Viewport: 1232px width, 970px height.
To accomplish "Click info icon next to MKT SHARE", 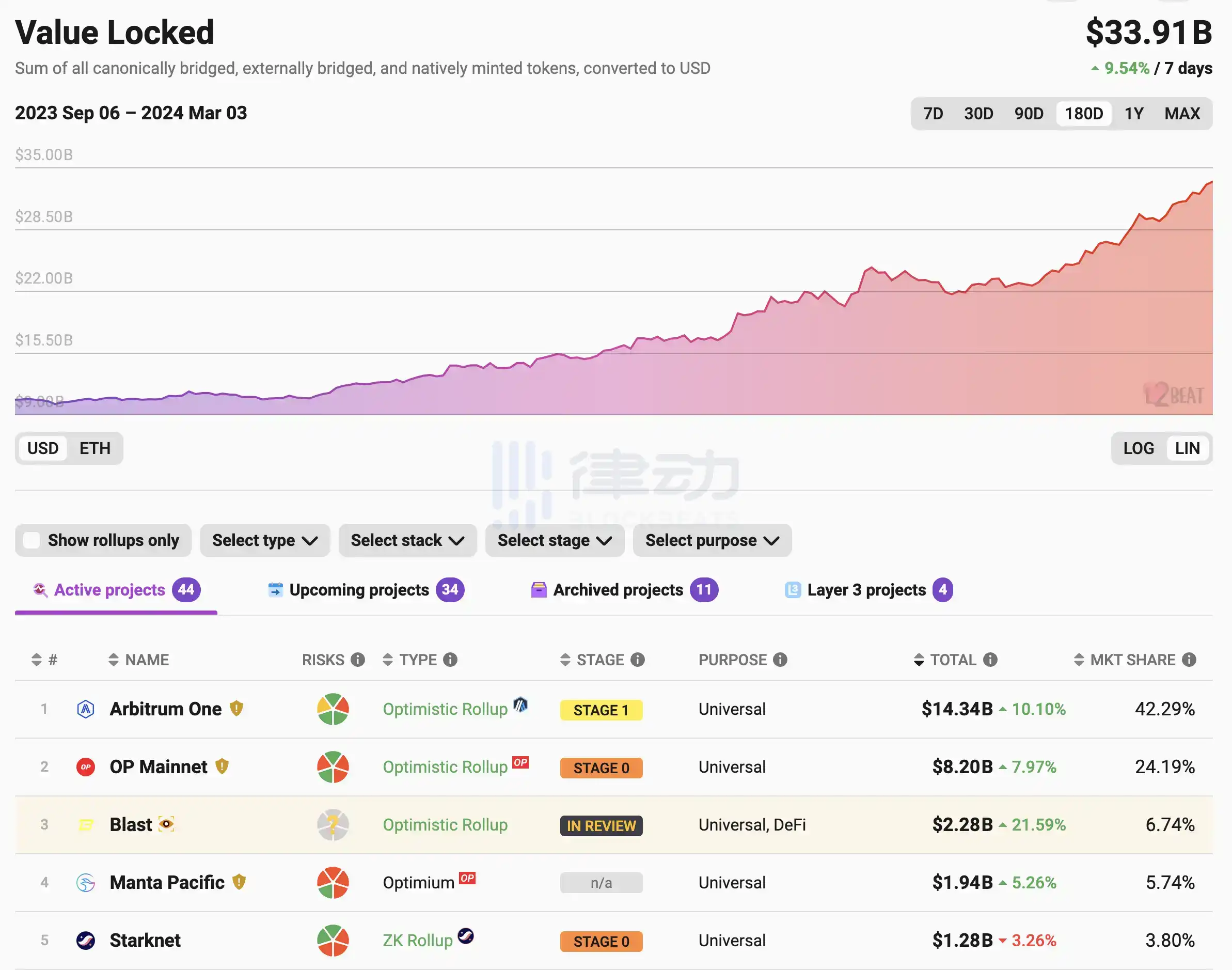I will (1189, 660).
